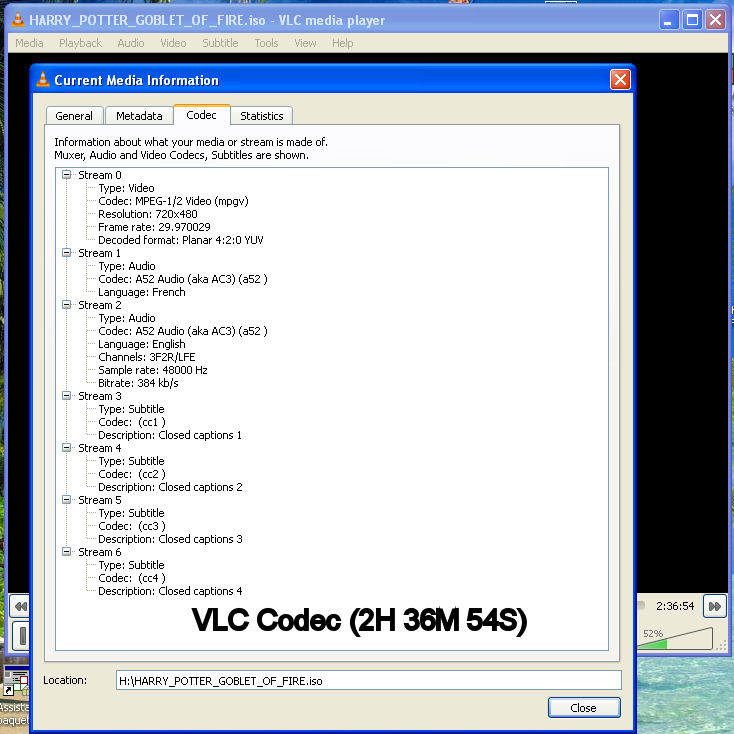734x734 pixels.
Task: Select 'Channels: 3F2R/LFE' row
Action: [147, 357]
